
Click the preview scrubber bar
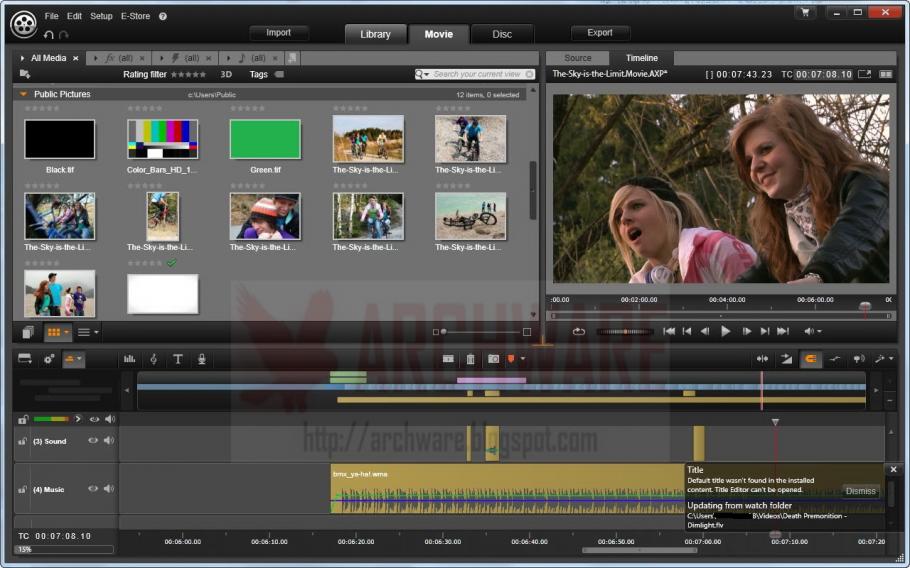pos(721,316)
